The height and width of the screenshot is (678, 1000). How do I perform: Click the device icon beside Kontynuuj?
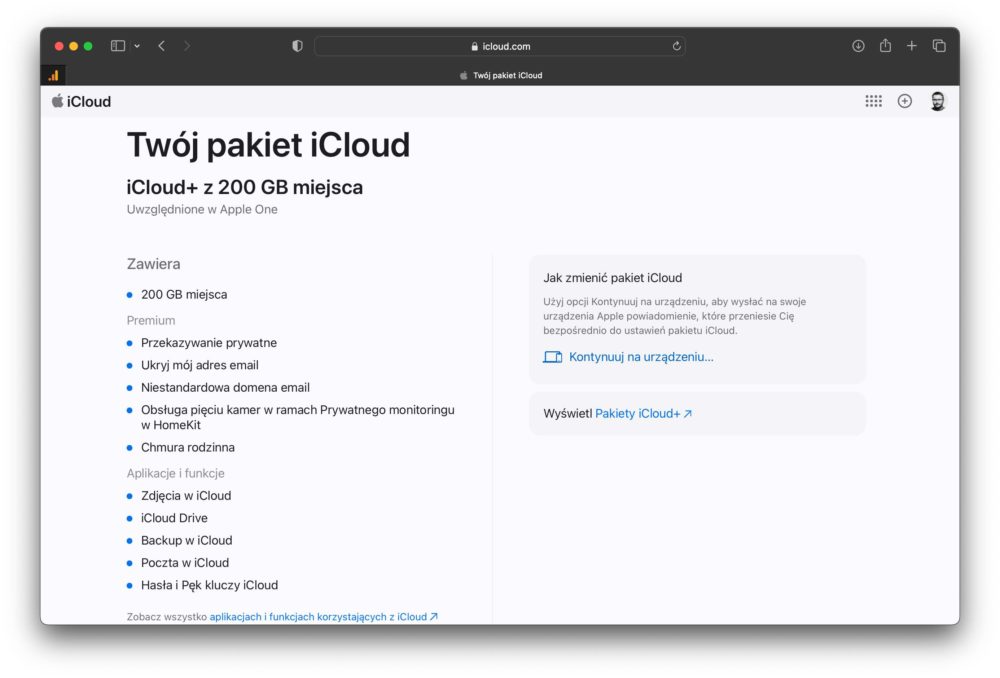coord(552,357)
